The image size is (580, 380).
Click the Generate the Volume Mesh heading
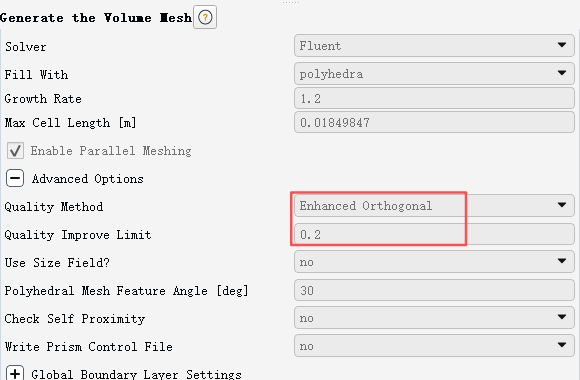(x=96, y=18)
